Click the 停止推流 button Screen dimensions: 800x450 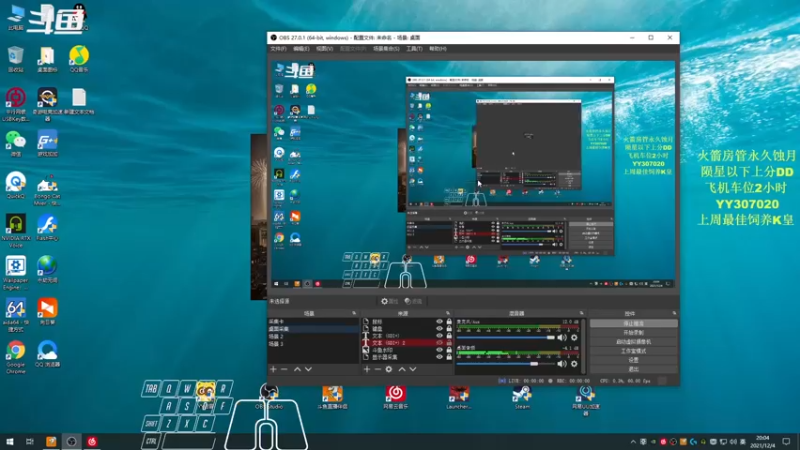[x=634, y=323]
